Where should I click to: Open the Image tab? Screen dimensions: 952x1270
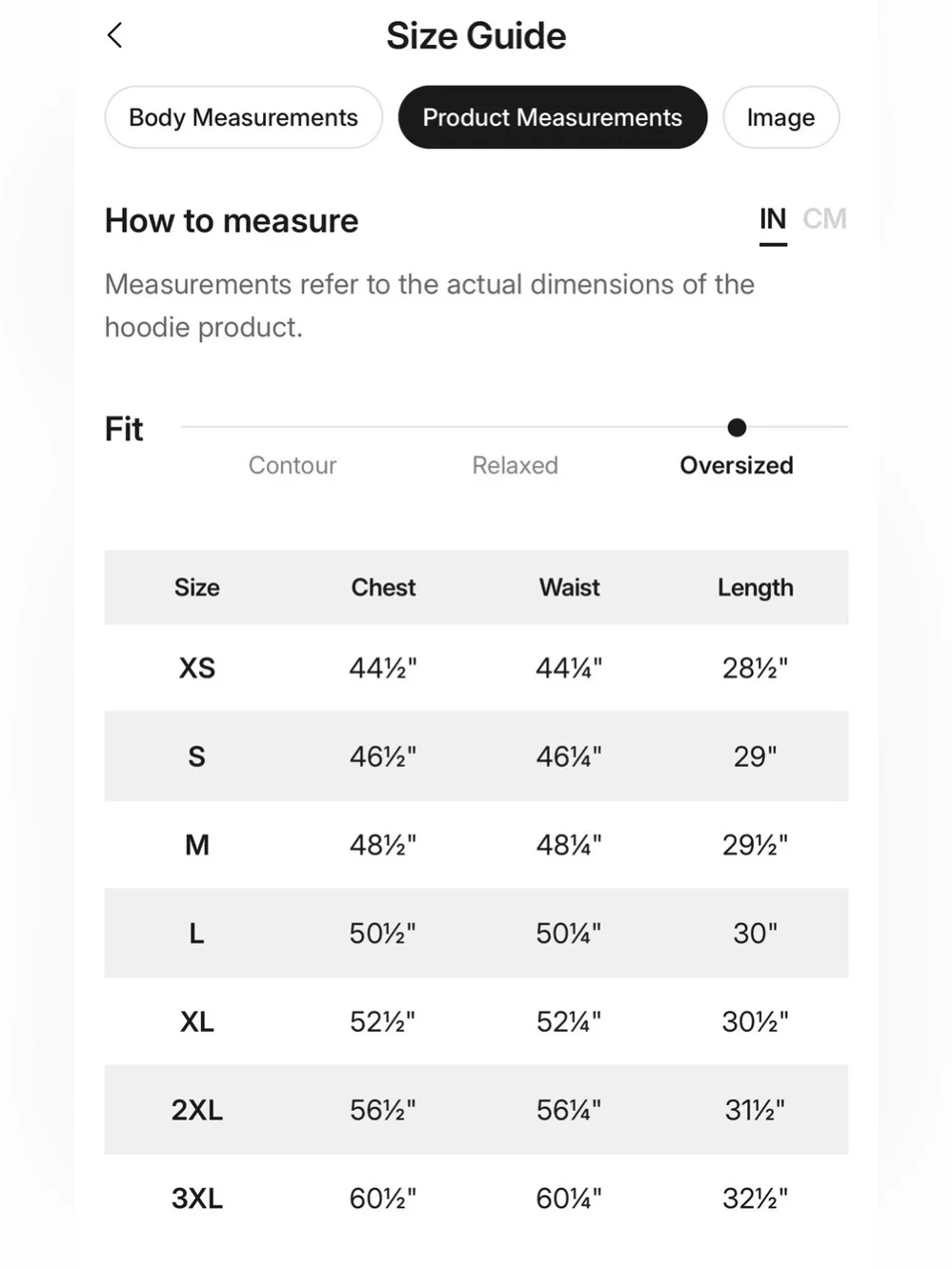tap(780, 117)
